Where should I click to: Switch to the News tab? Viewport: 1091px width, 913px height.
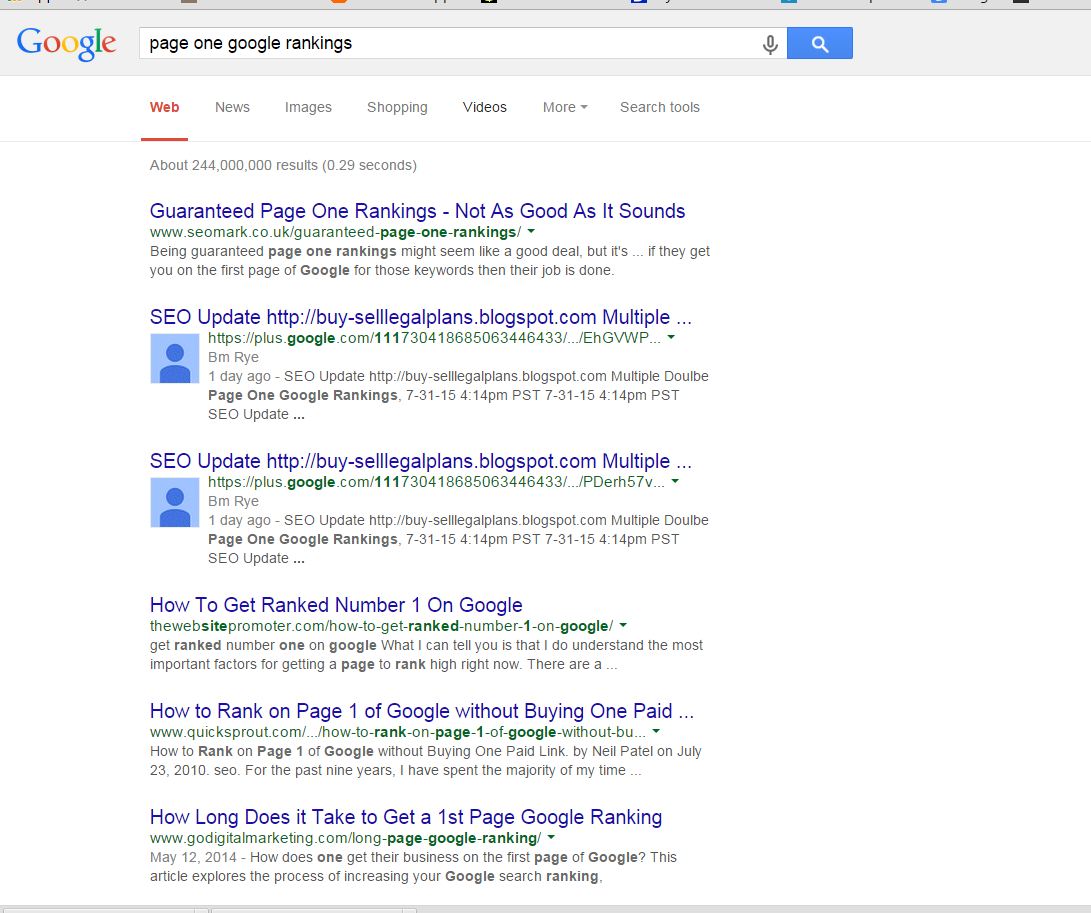[232, 107]
